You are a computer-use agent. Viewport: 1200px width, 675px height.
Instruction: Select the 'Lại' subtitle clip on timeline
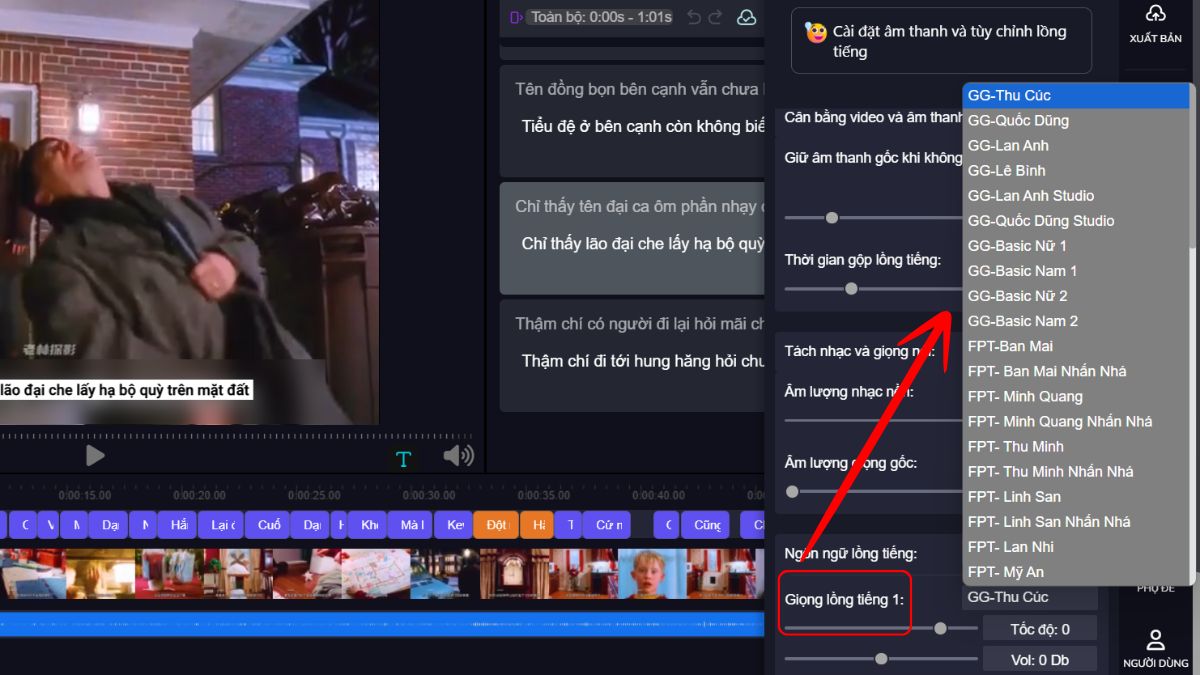[221, 525]
